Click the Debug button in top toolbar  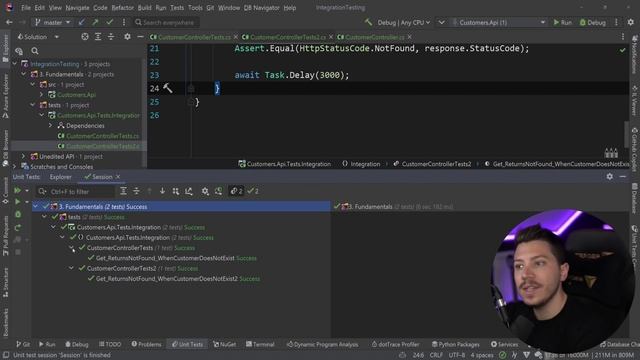coord(593,22)
